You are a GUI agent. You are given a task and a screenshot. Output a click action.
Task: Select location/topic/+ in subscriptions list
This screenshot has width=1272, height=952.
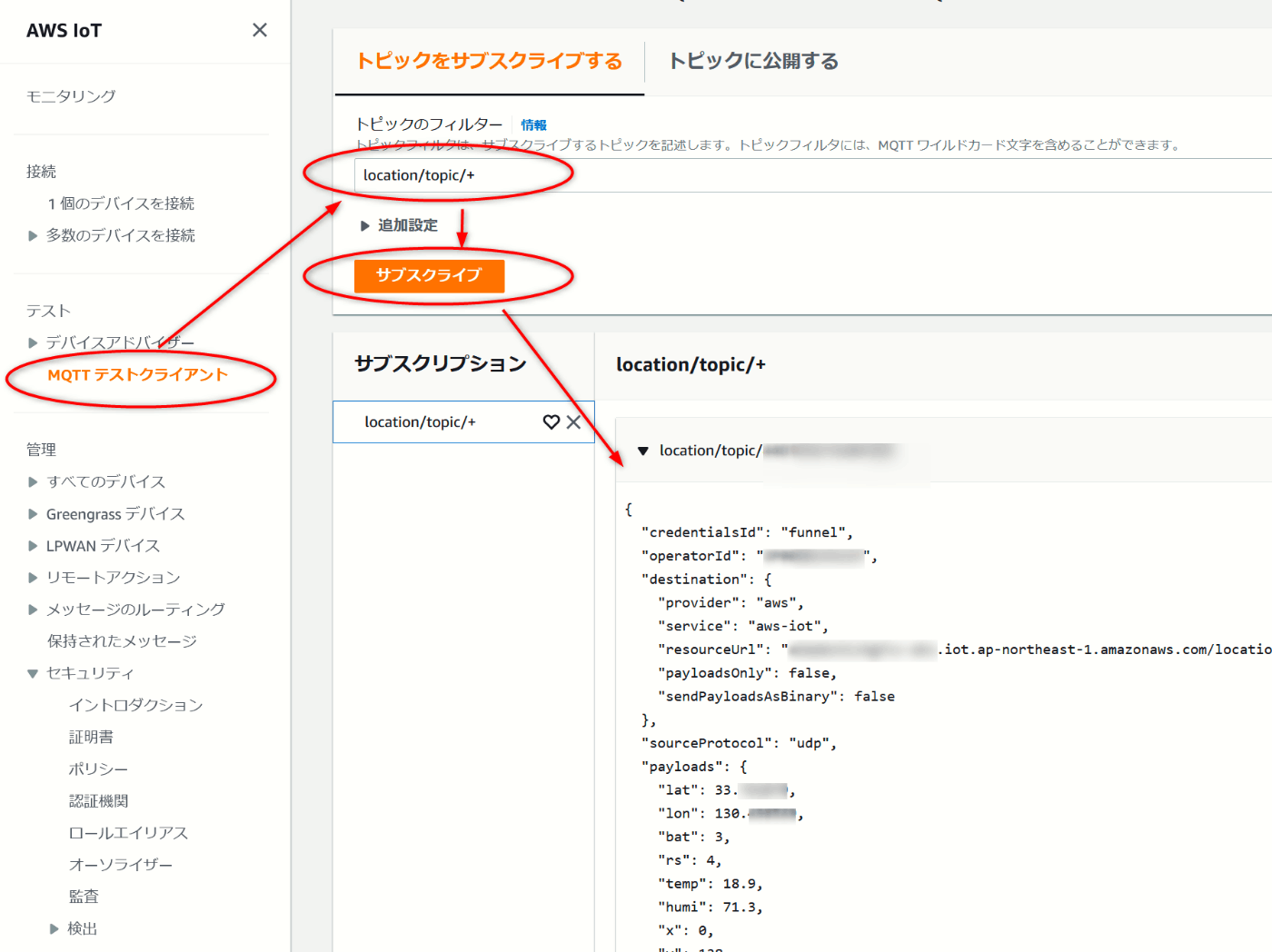click(420, 422)
